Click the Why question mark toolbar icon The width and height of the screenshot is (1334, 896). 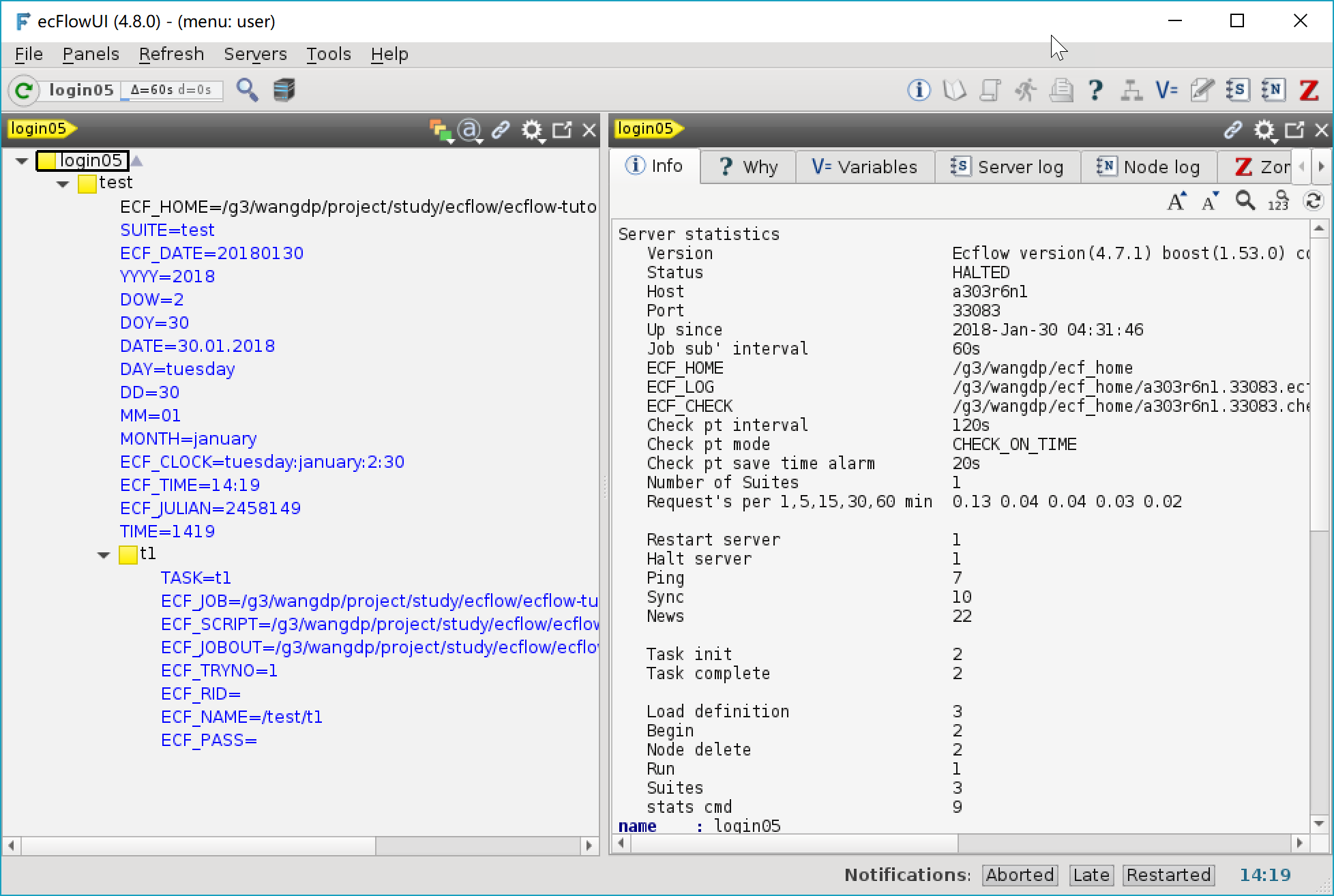1095,90
